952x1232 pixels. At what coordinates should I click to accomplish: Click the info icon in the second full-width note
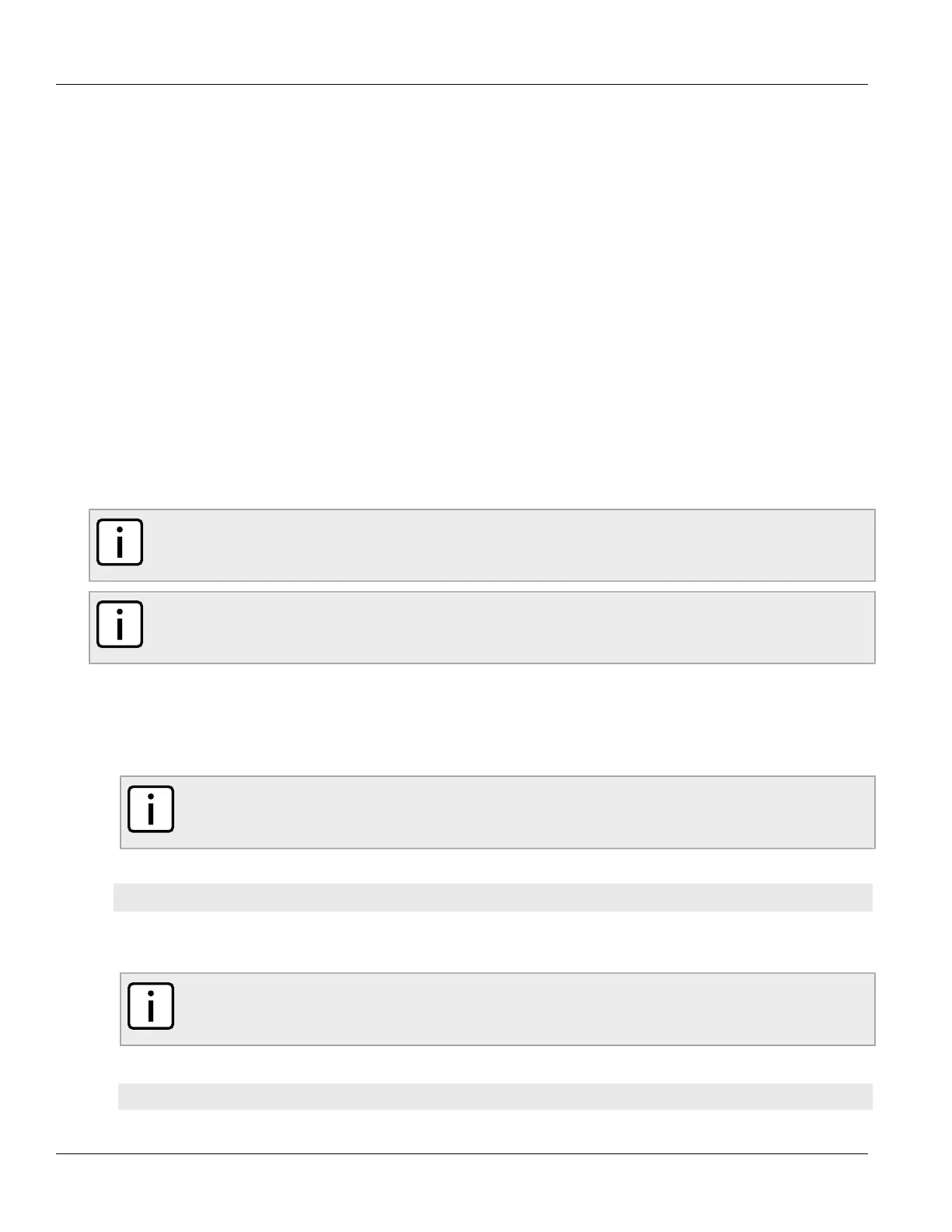[x=120, y=624]
